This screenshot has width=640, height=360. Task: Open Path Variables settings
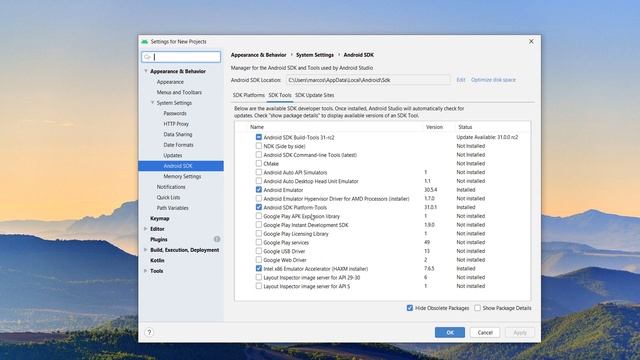click(x=173, y=208)
